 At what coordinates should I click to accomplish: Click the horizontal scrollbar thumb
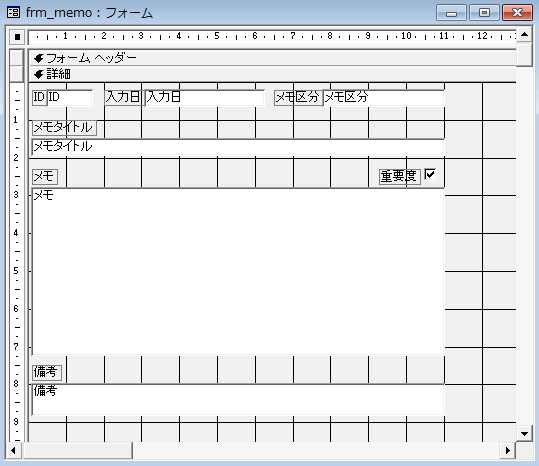pyautogui.click(x=77, y=450)
